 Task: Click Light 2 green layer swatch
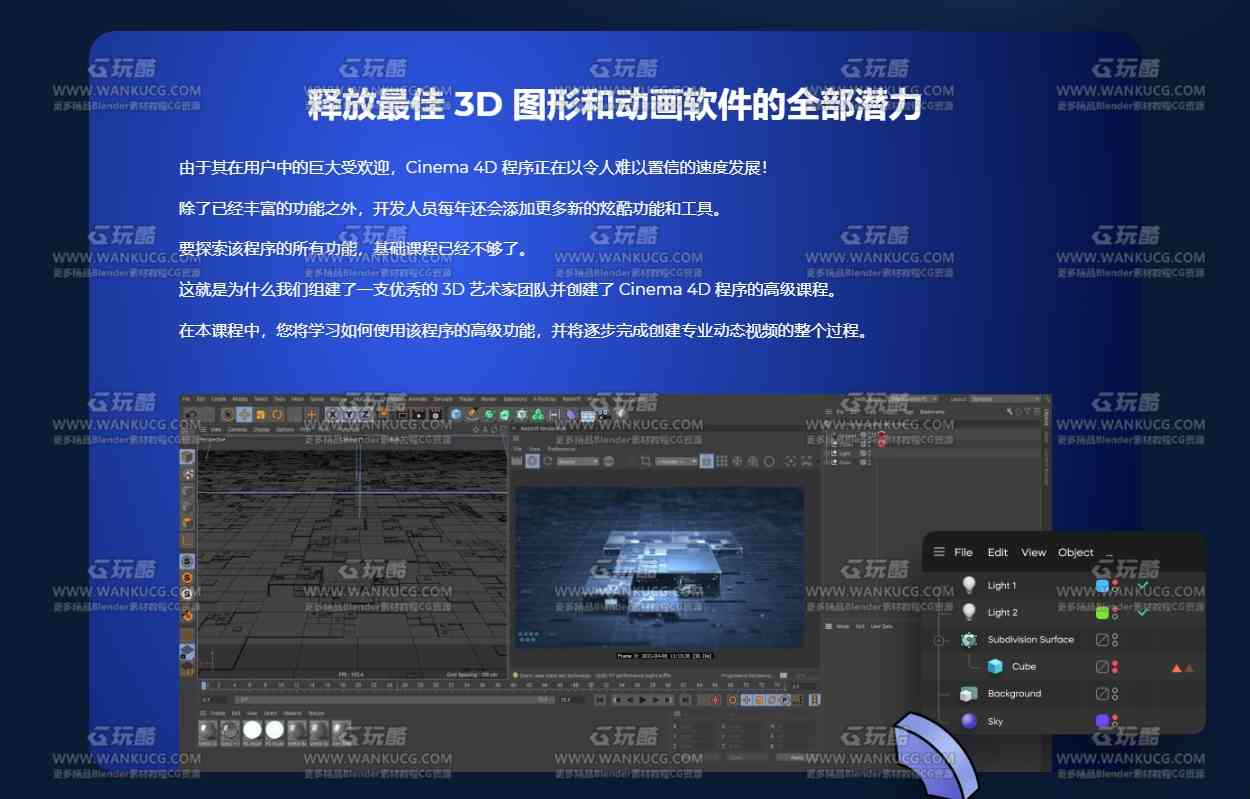click(x=1102, y=612)
